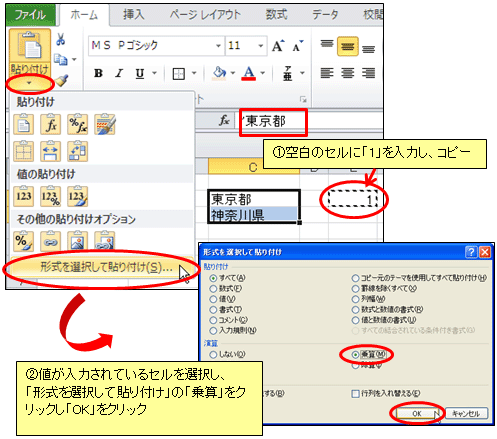Viewport: 497px width, 439px height.
Task: Click the Bottom Align icon
Action: click(369, 49)
